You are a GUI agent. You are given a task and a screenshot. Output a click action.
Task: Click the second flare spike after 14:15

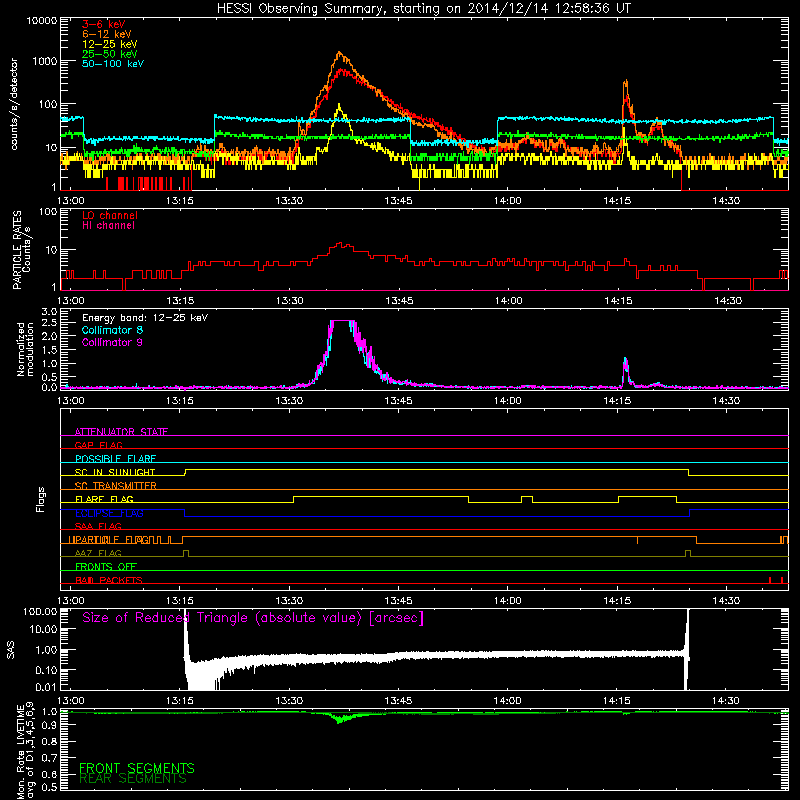click(x=626, y=83)
